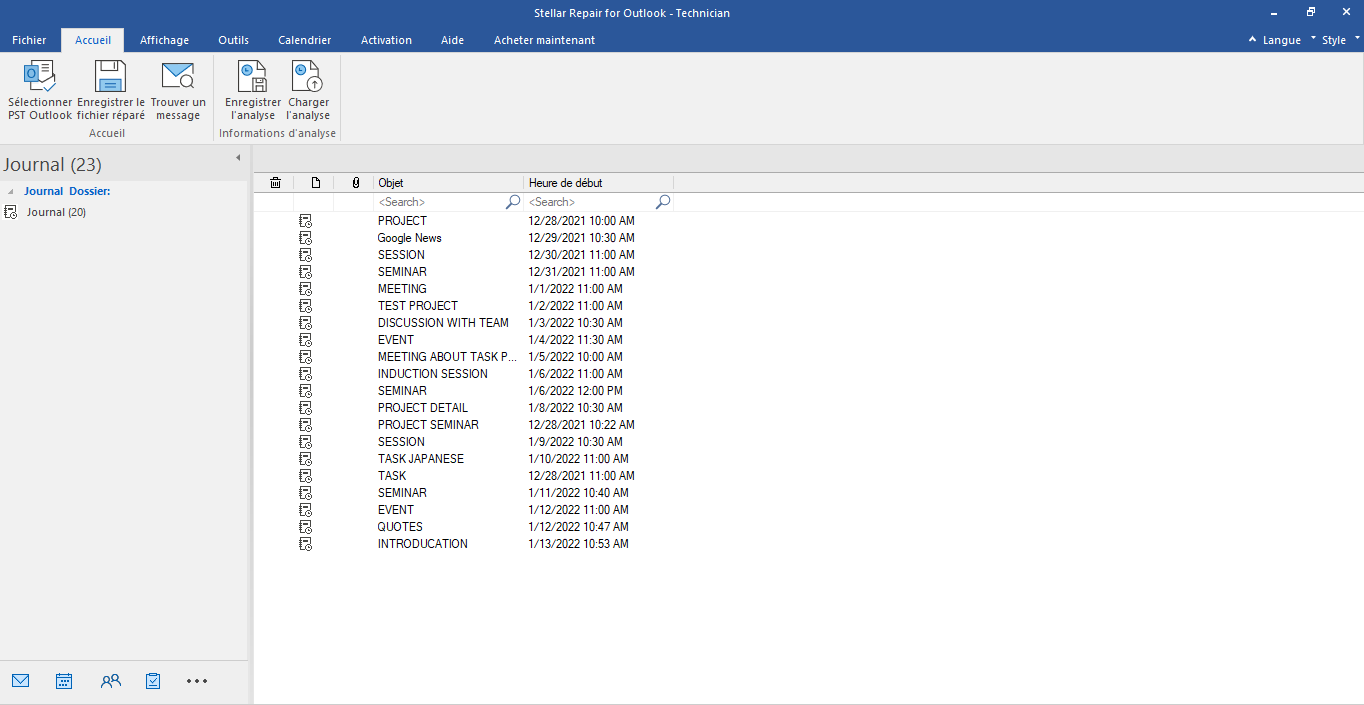Click date 12/30/2021 11:00 AM
The width and height of the screenshot is (1364, 705).
[581, 255]
